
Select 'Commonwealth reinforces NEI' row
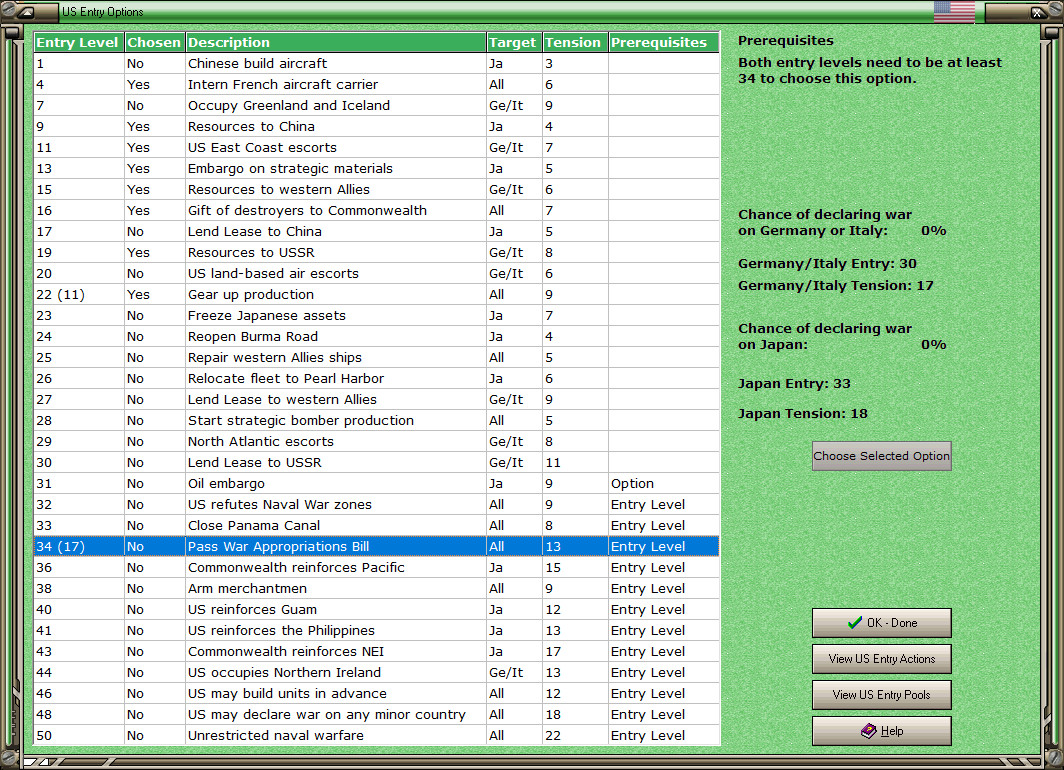[x=377, y=652]
